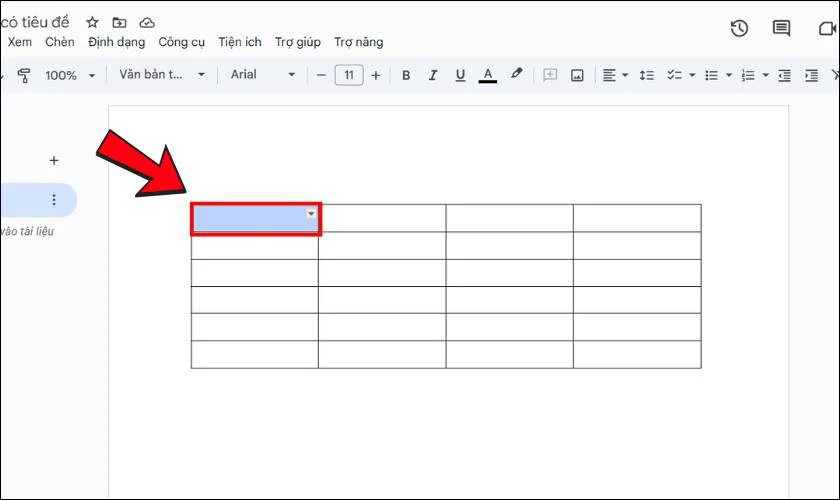
Task: Toggle italic formatting
Action: (433, 75)
